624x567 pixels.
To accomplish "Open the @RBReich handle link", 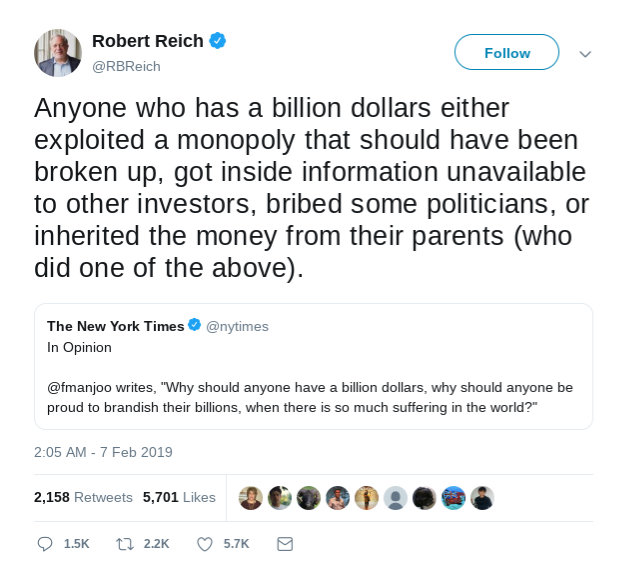I will coord(126,66).
